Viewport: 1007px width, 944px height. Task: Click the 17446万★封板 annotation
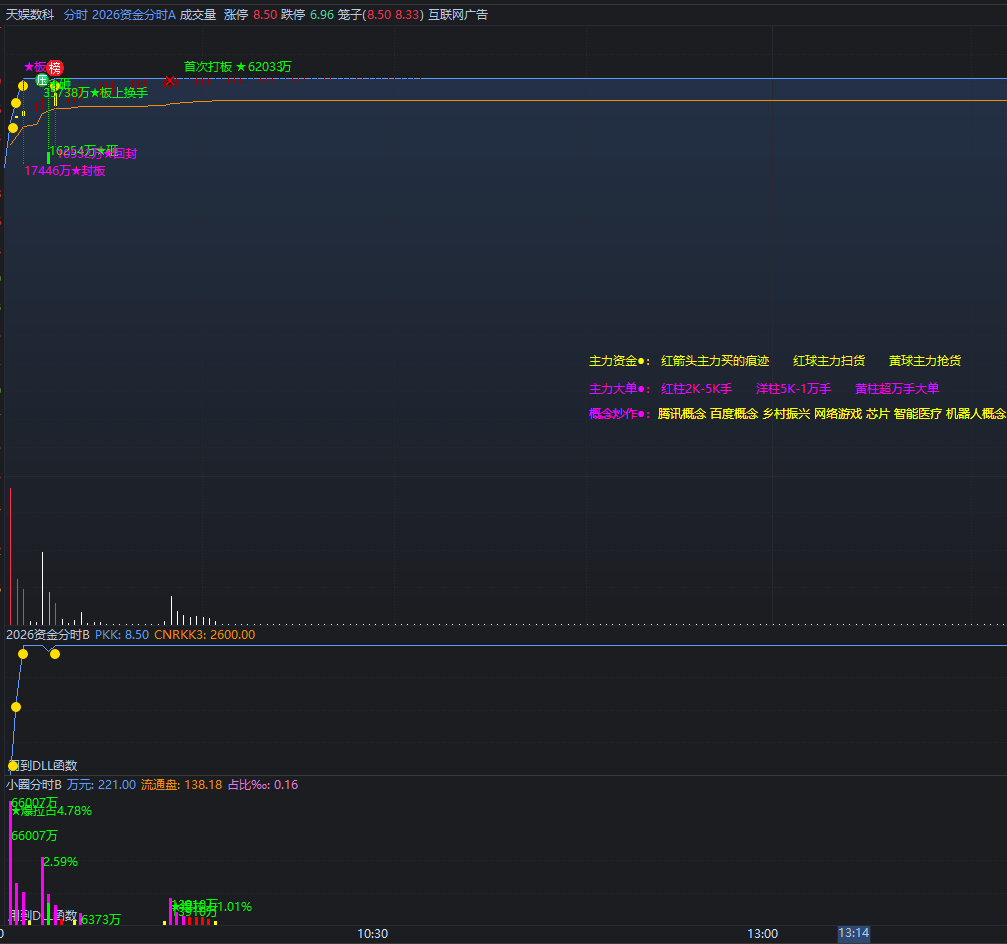(x=65, y=171)
